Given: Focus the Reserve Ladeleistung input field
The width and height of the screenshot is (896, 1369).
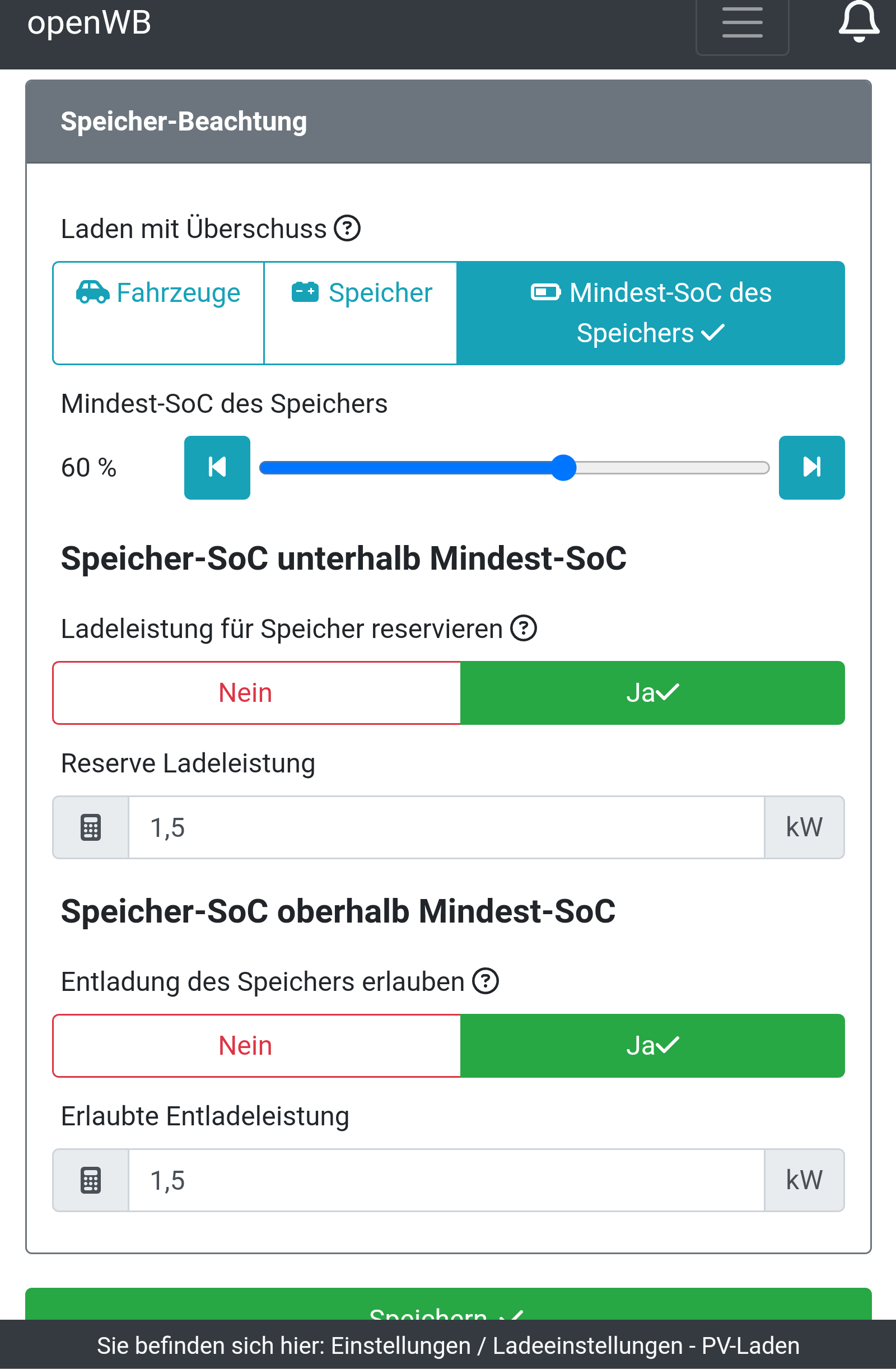Looking at the screenshot, I should coord(446,827).
